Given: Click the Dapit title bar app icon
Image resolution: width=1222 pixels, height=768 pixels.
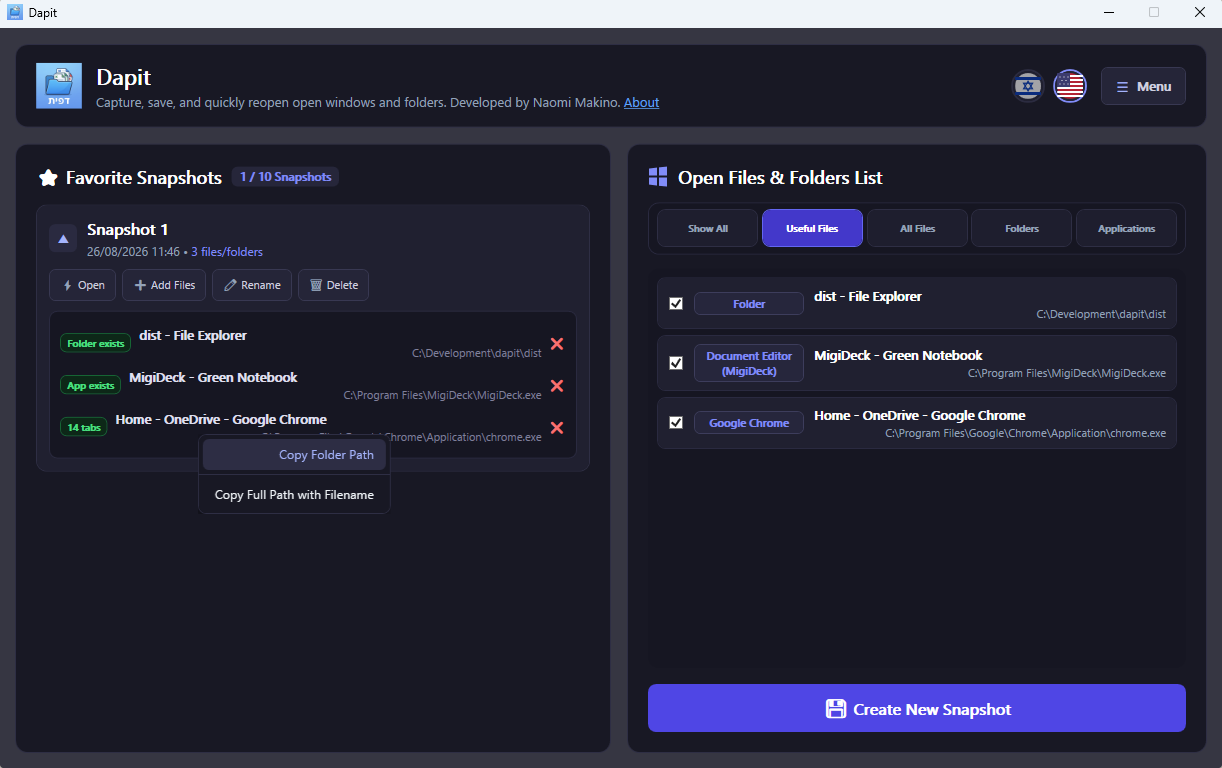Looking at the screenshot, I should tap(15, 12).
